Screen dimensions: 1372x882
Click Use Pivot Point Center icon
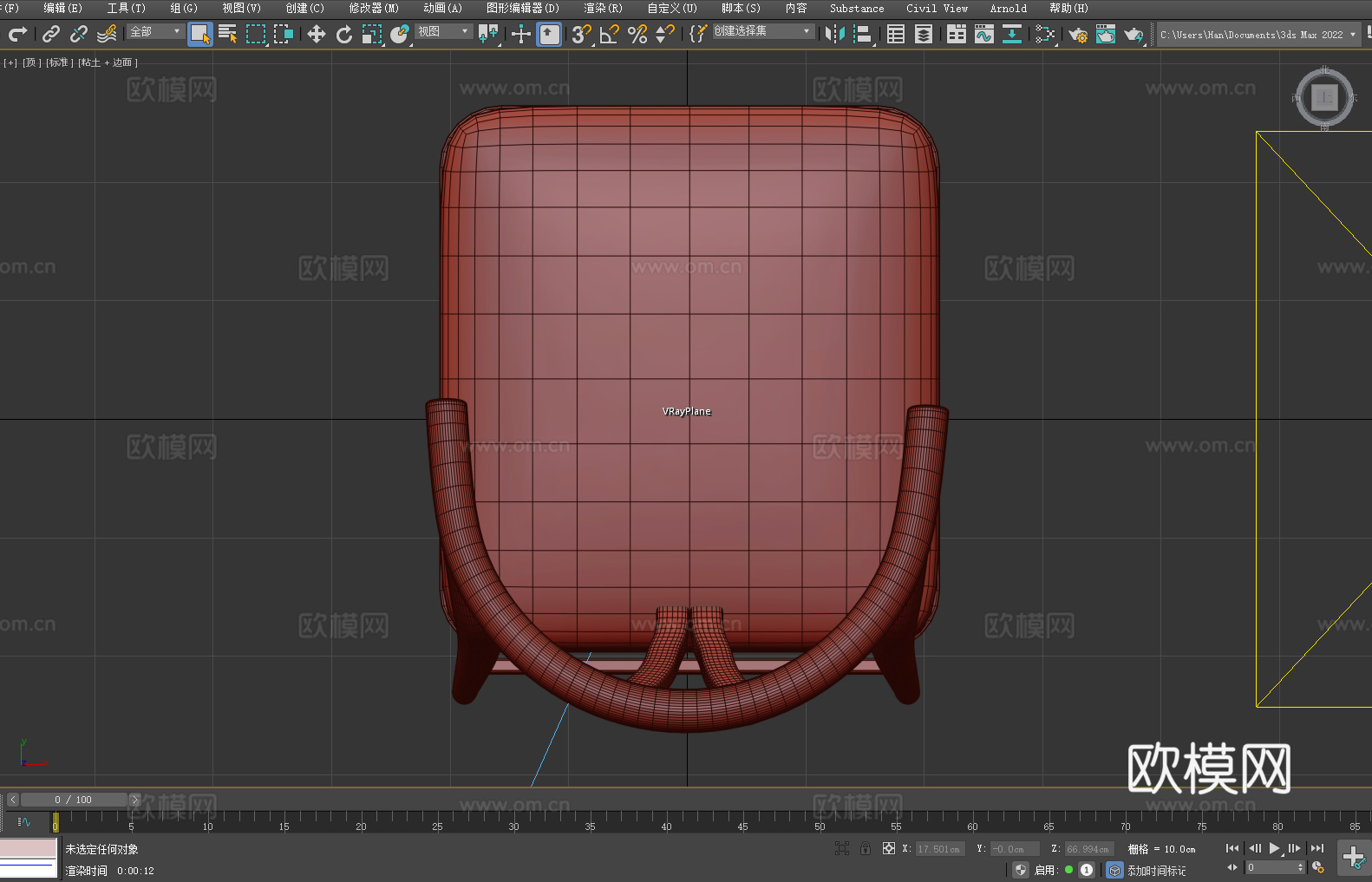[x=488, y=34]
